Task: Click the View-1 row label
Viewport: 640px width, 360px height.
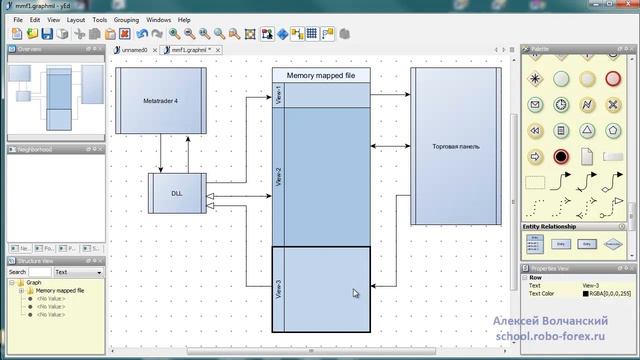Action: tap(278, 95)
